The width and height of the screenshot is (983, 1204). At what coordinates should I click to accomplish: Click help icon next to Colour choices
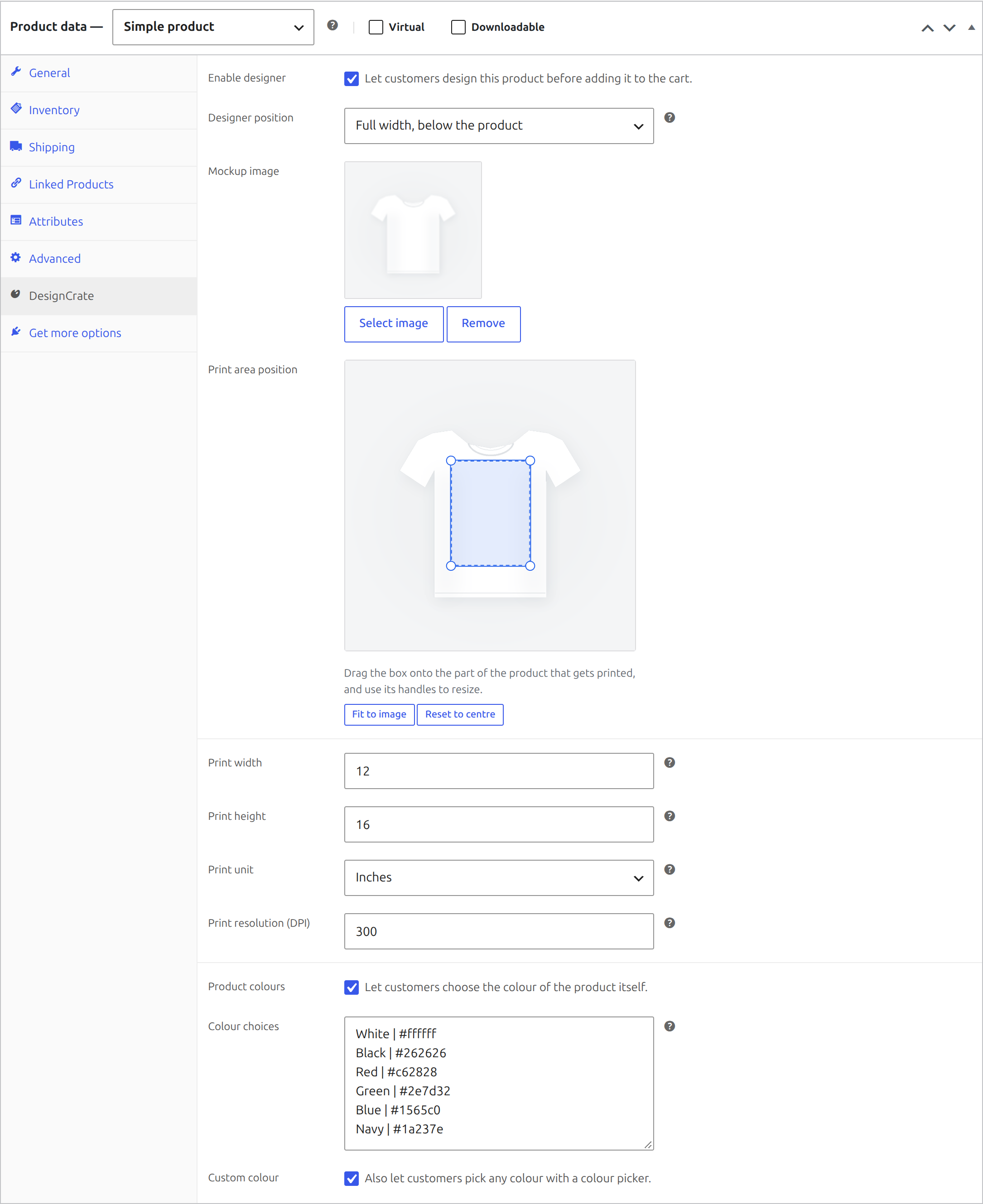coord(670,1026)
